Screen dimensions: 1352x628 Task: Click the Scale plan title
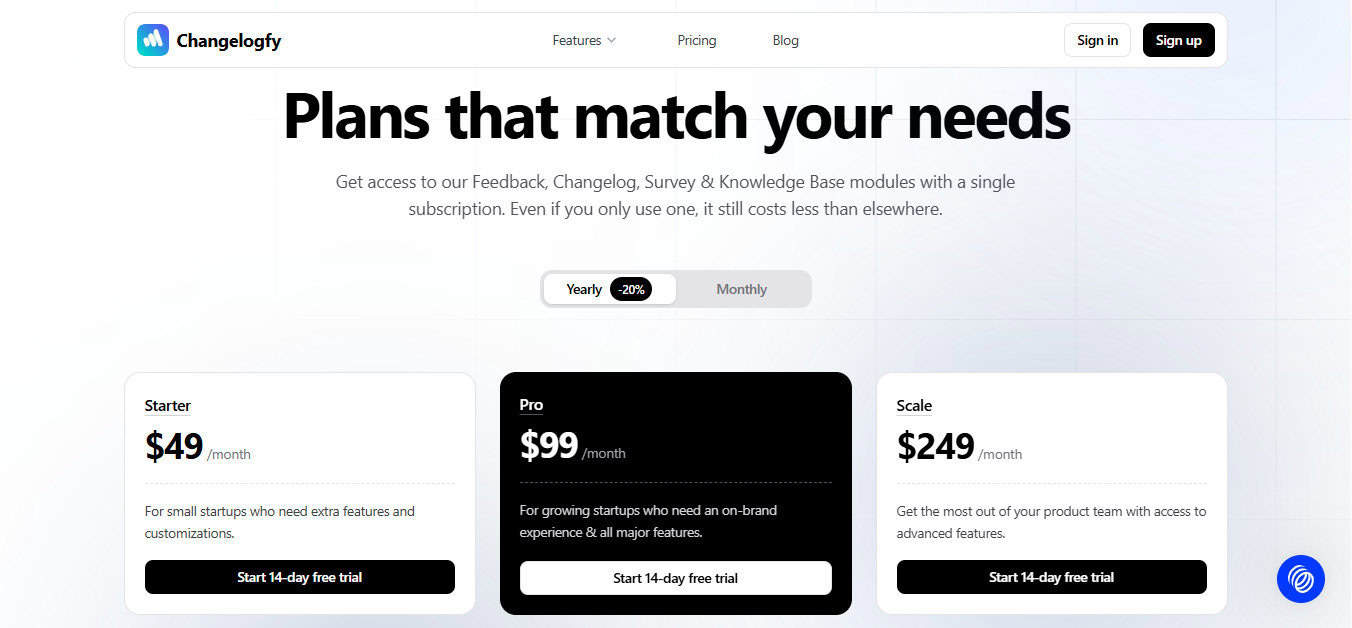(x=914, y=406)
